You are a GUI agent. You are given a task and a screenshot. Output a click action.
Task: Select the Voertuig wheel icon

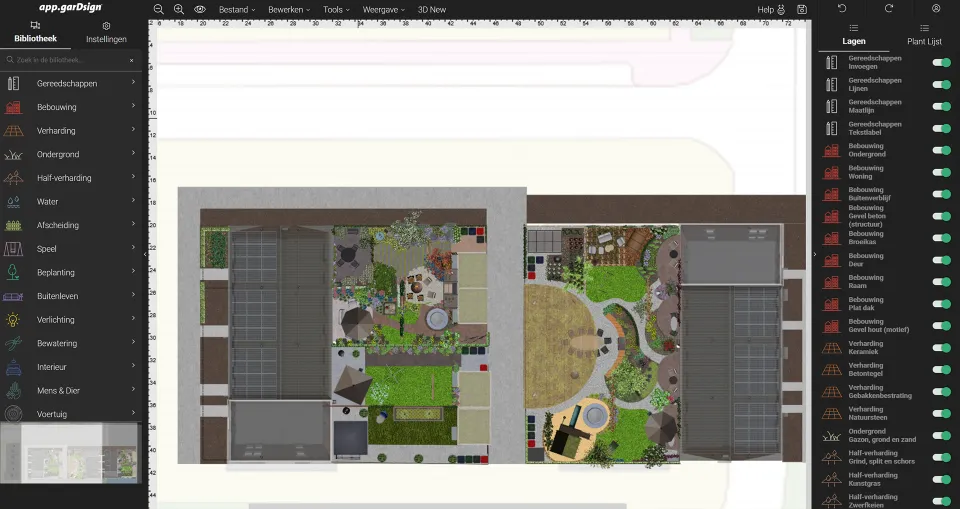tap(13, 414)
